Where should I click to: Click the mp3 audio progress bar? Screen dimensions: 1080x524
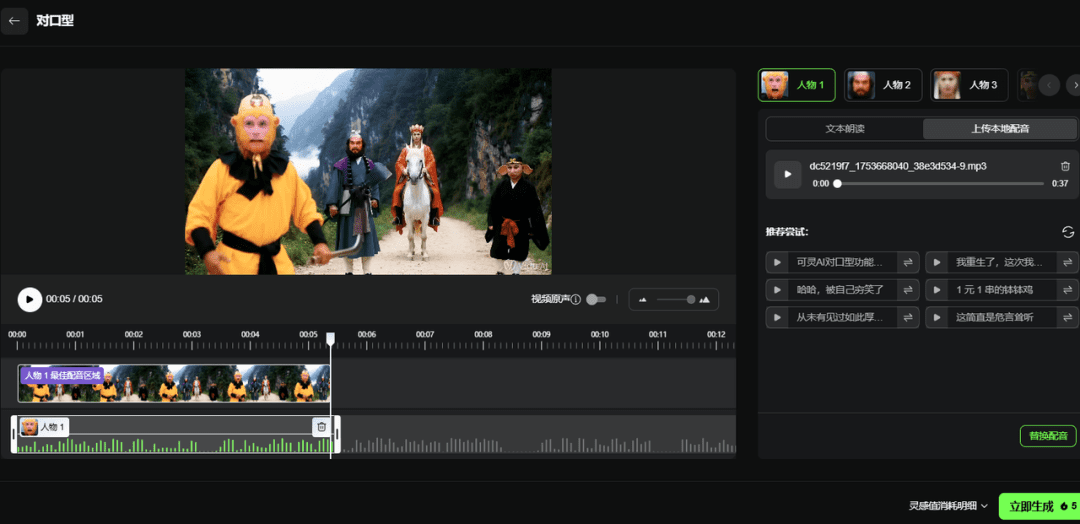(x=940, y=184)
